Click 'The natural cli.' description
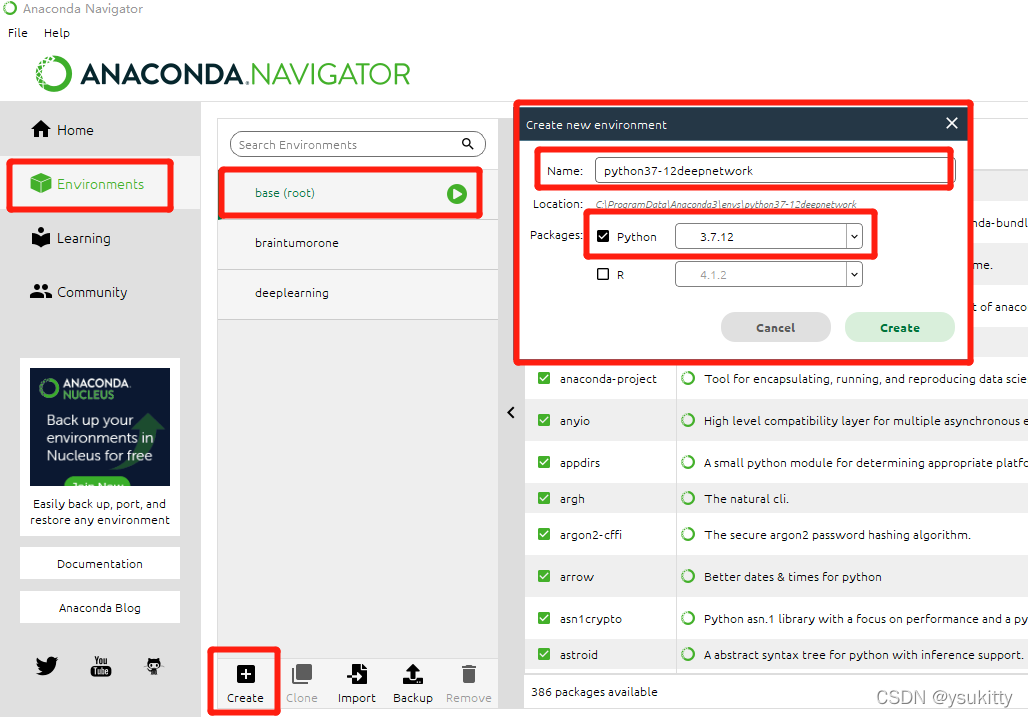 pyautogui.click(x=746, y=499)
